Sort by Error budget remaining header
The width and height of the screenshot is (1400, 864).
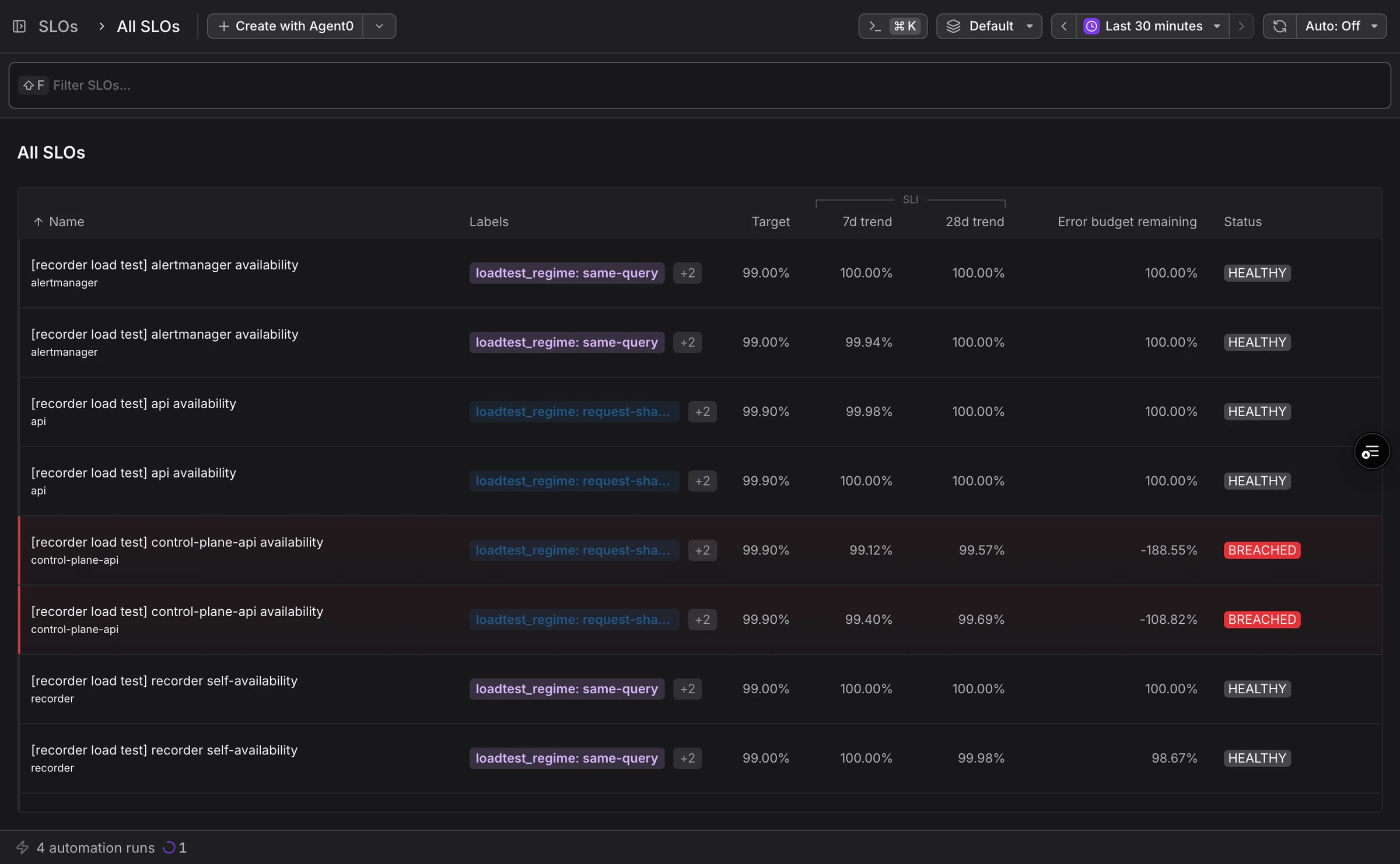click(1127, 222)
